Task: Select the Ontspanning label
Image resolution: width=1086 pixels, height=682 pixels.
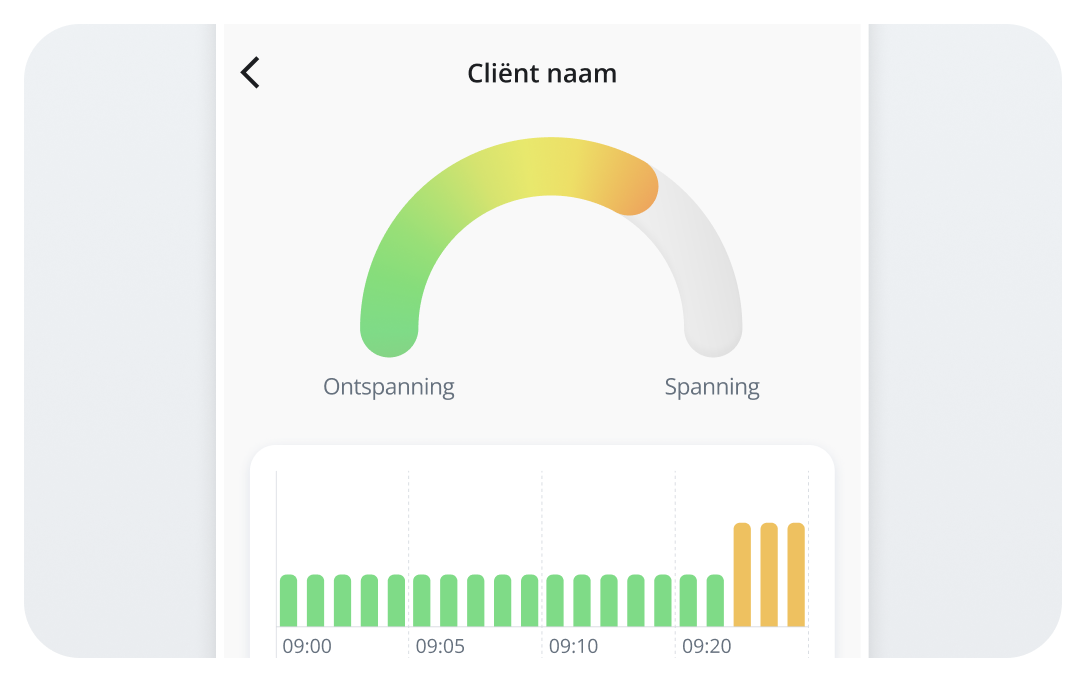Action: [x=388, y=386]
